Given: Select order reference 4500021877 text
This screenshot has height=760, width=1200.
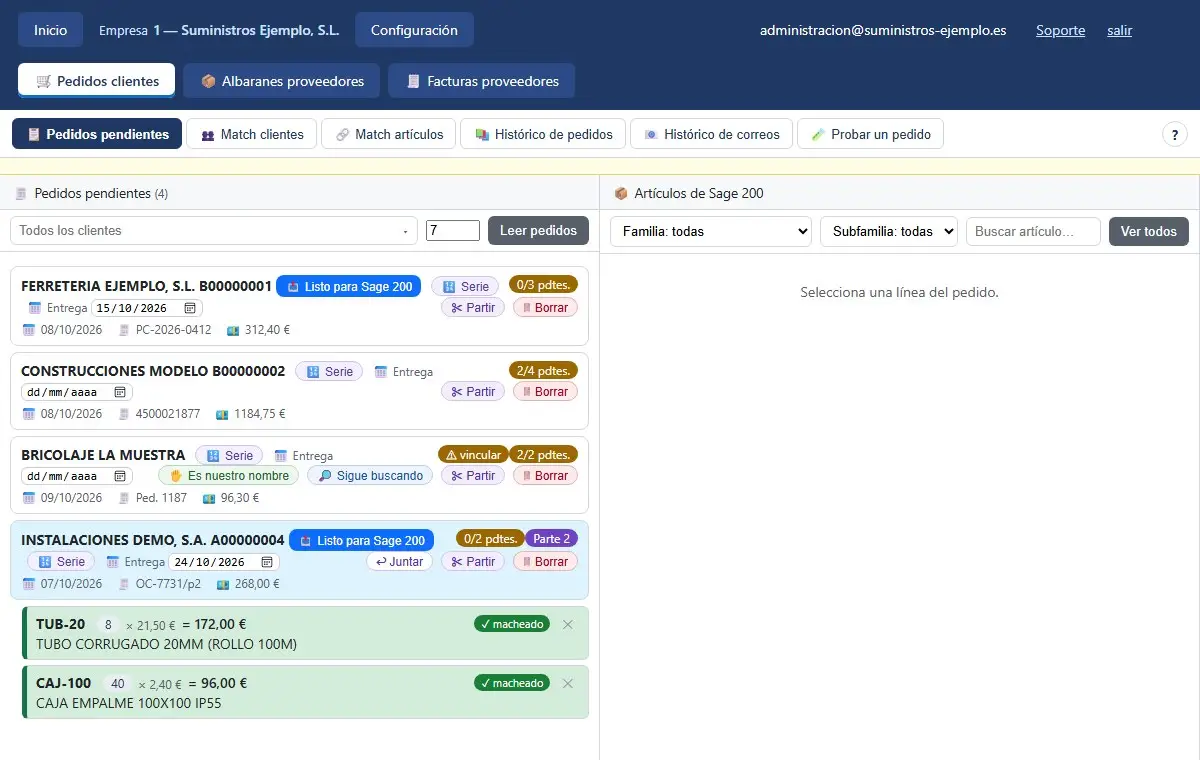Looking at the screenshot, I should pyautogui.click(x=168, y=413).
